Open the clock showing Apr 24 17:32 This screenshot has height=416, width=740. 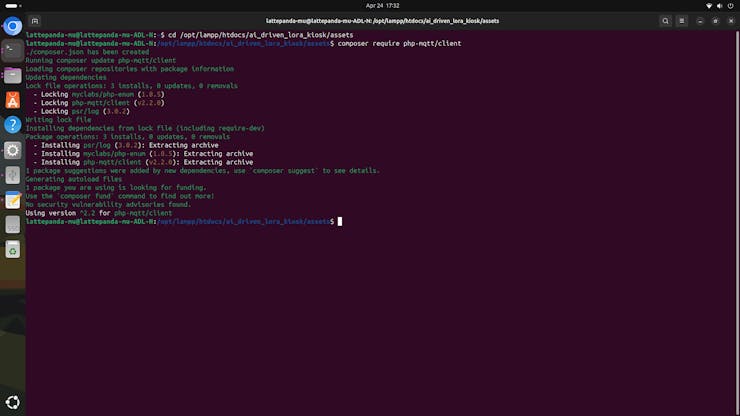click(382, 6)
